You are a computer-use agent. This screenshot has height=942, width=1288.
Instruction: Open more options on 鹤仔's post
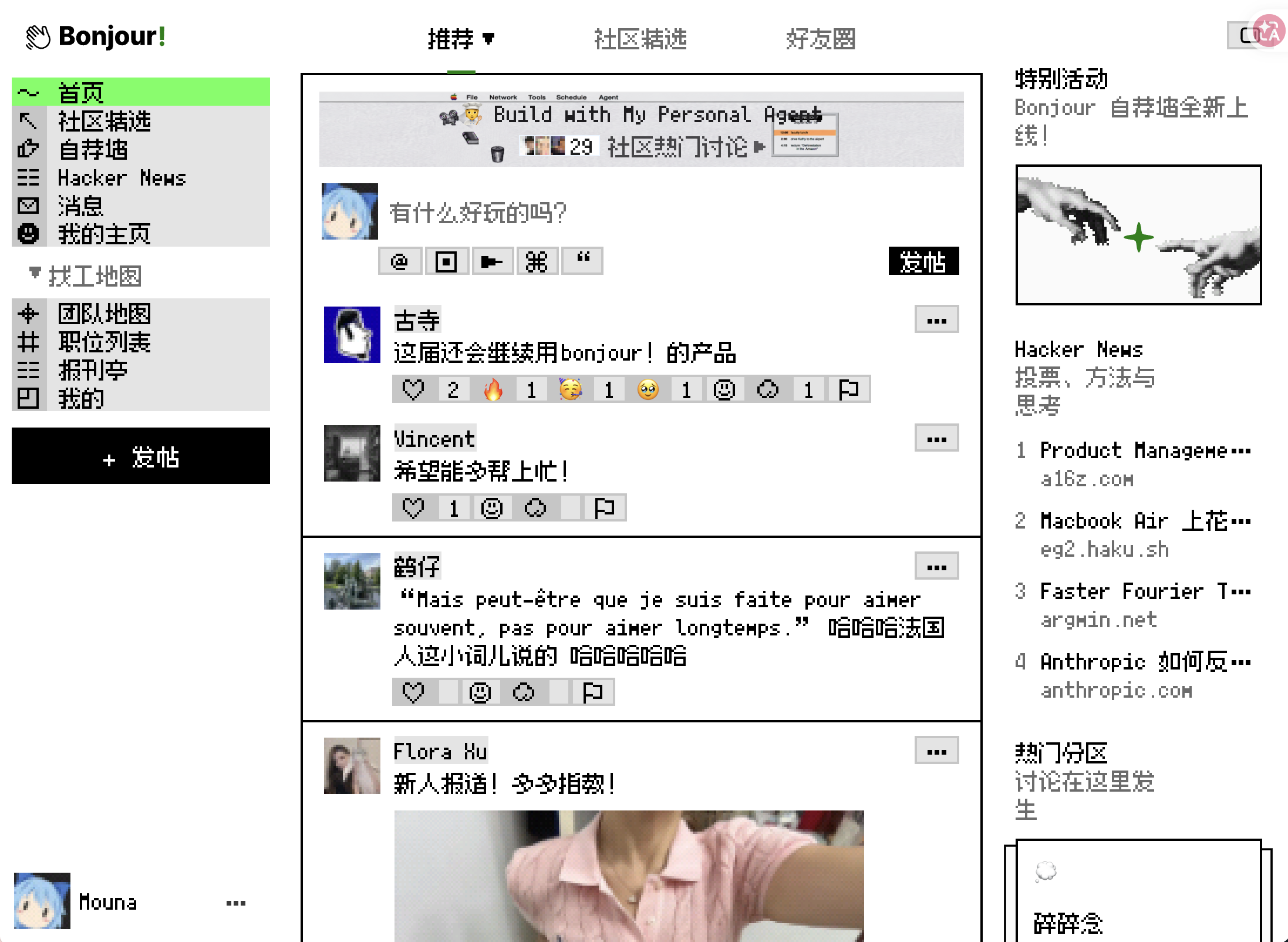[937, 567]
